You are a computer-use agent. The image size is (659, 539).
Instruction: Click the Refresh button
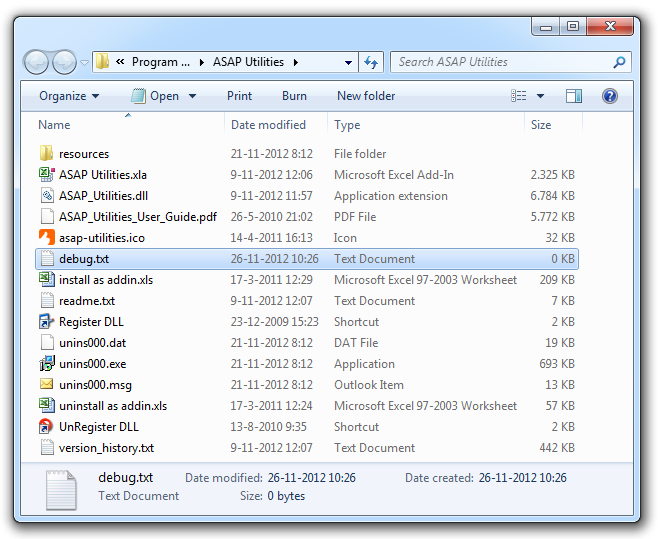coord(371,62)
